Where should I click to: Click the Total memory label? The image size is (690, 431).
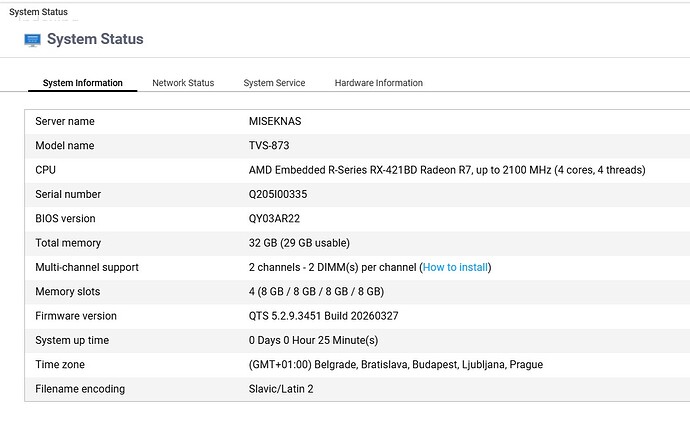68,243
